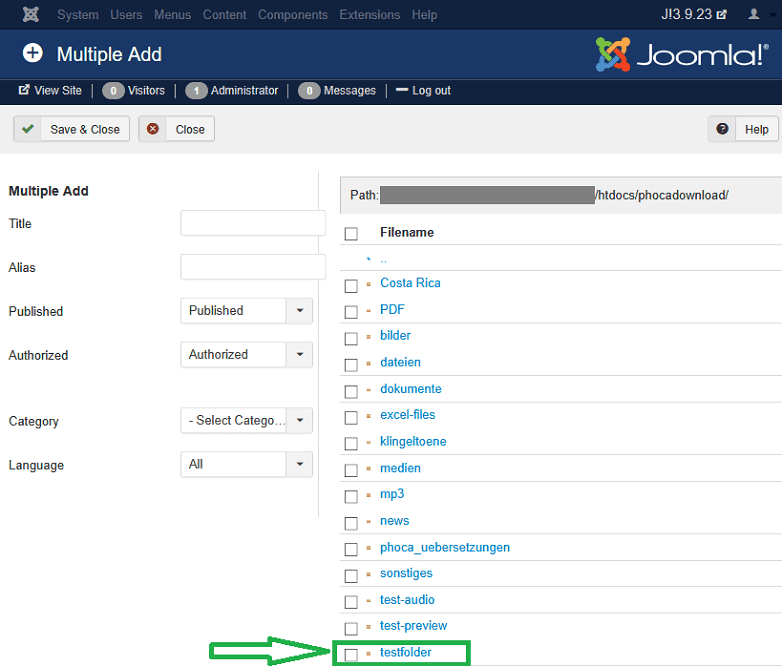The height and width of the screenshot is (666, 782).
Task: Click the red X Close icon
Action: tap(153, 129)
